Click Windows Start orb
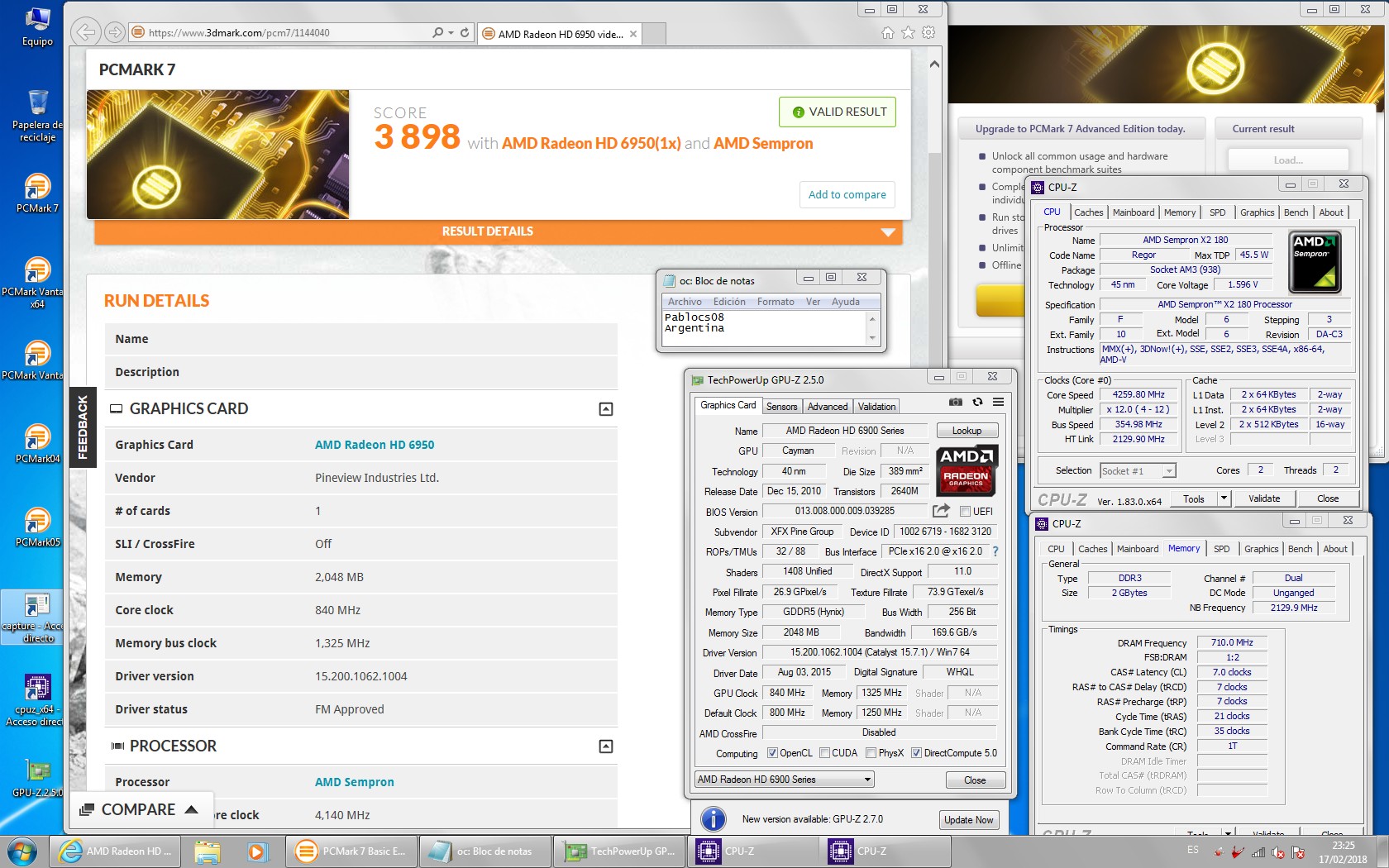The height and width of the screenshot is (868, 1389). (21, 851)
